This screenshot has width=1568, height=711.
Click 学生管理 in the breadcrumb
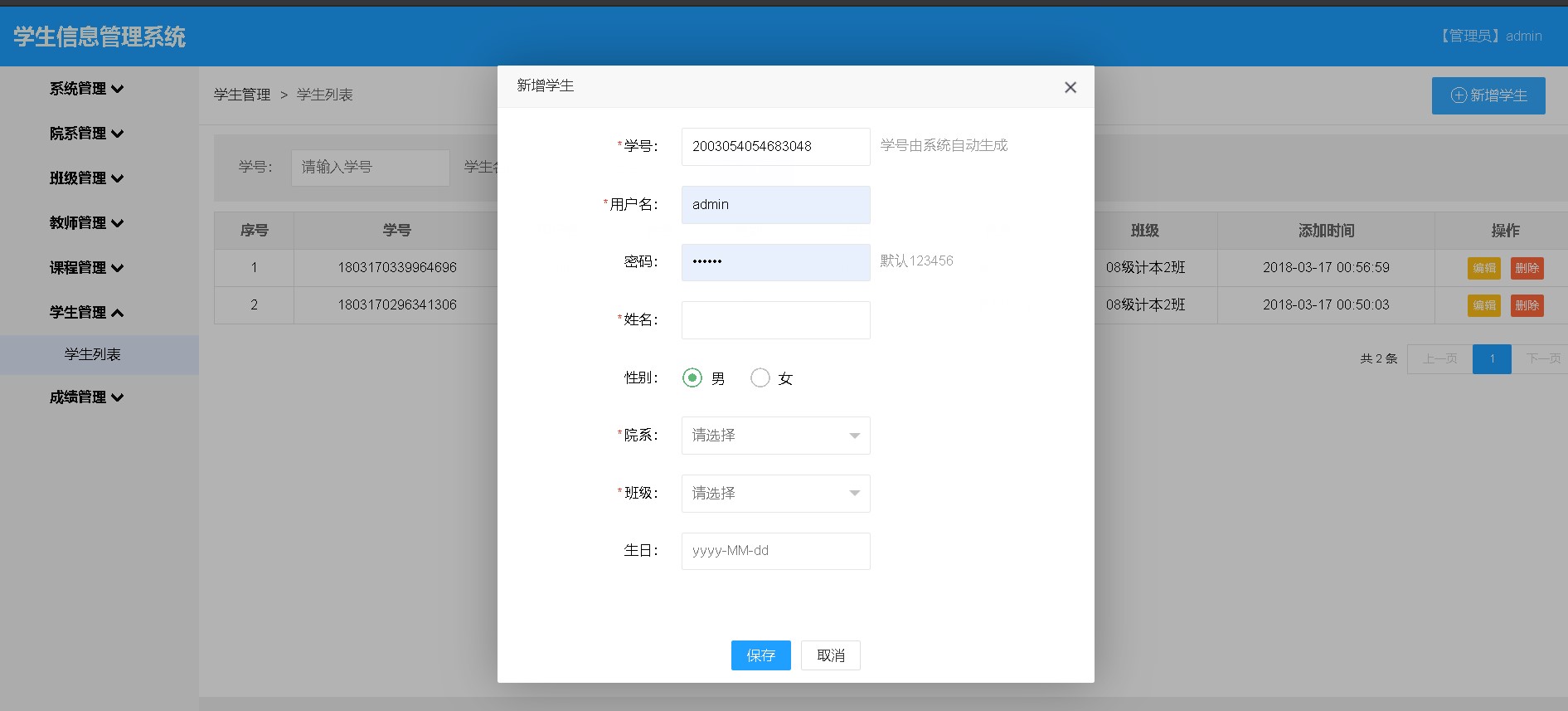(242, 95)
